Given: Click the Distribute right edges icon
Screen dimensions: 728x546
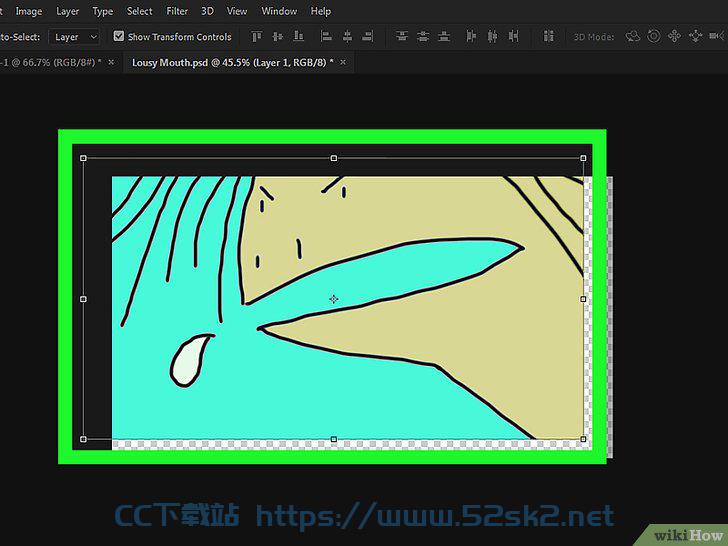Looking at the screenshot, I should pyautogui.click(x=514, y=36).
